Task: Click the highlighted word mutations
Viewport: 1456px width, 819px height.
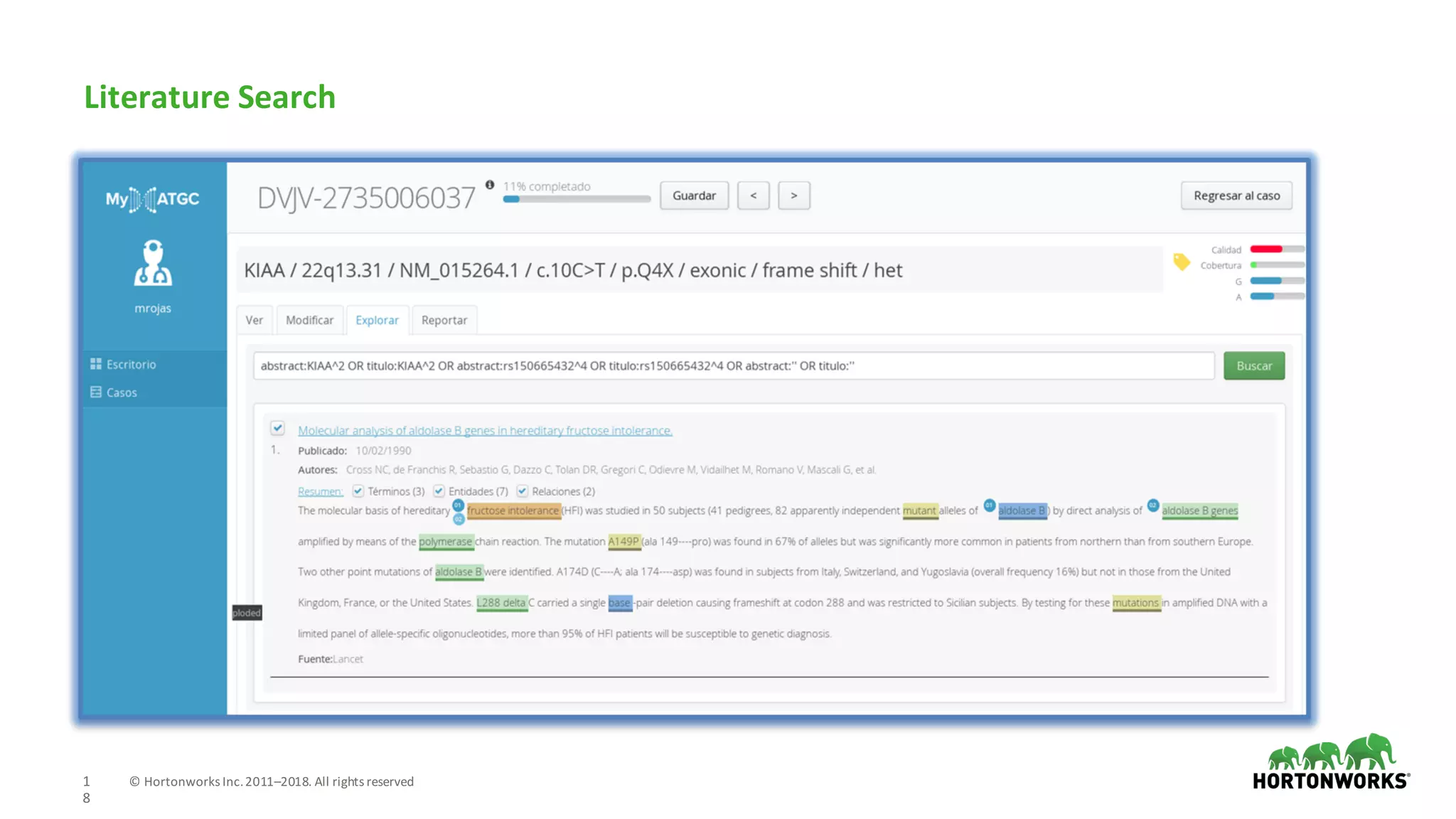Action: pos(1136,603)
